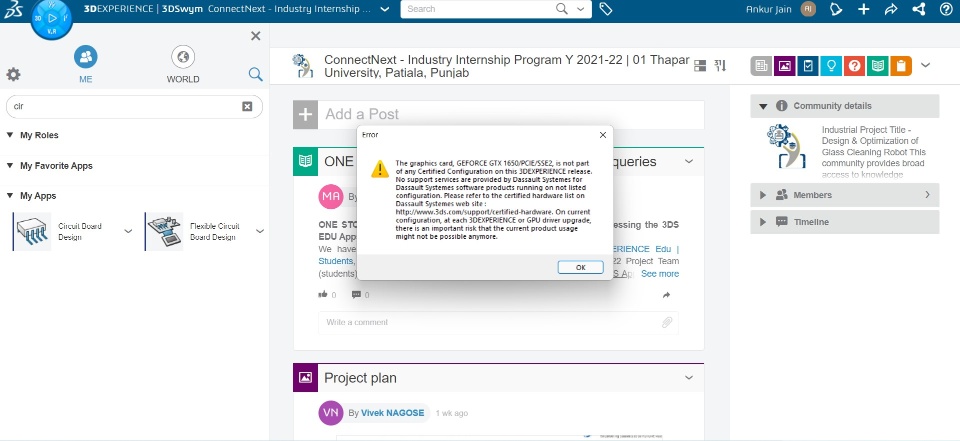Screen dimensions: 960x441
Task: Switch to the ME tab
Action: click(x=86, y=65)
